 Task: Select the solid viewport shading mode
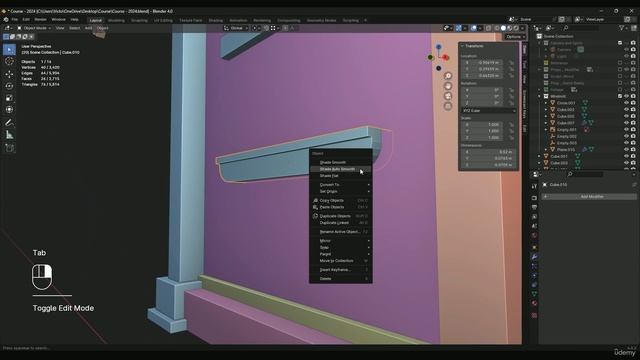(503, 28)
